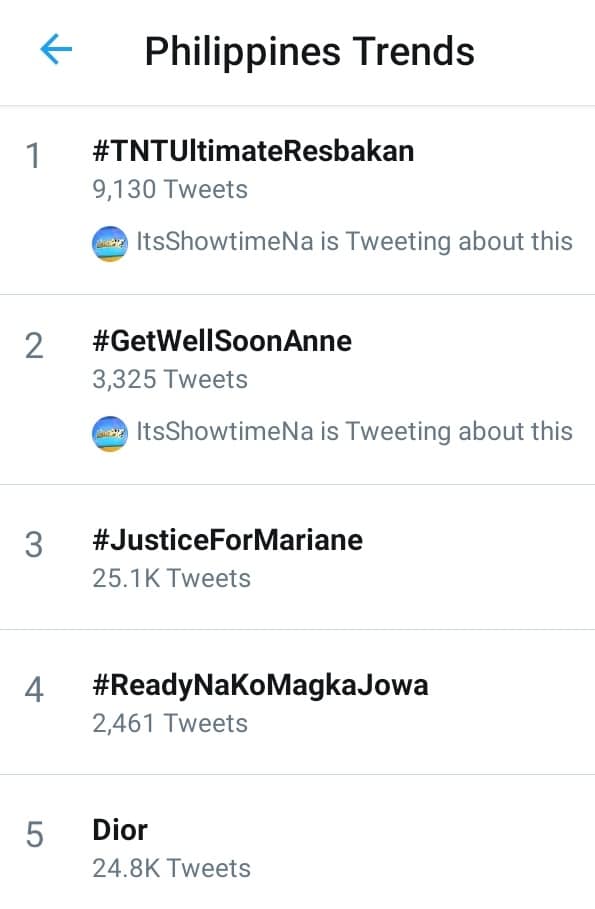Open the #TNTUltimateResbakan trend

click(x=253, y=151)
